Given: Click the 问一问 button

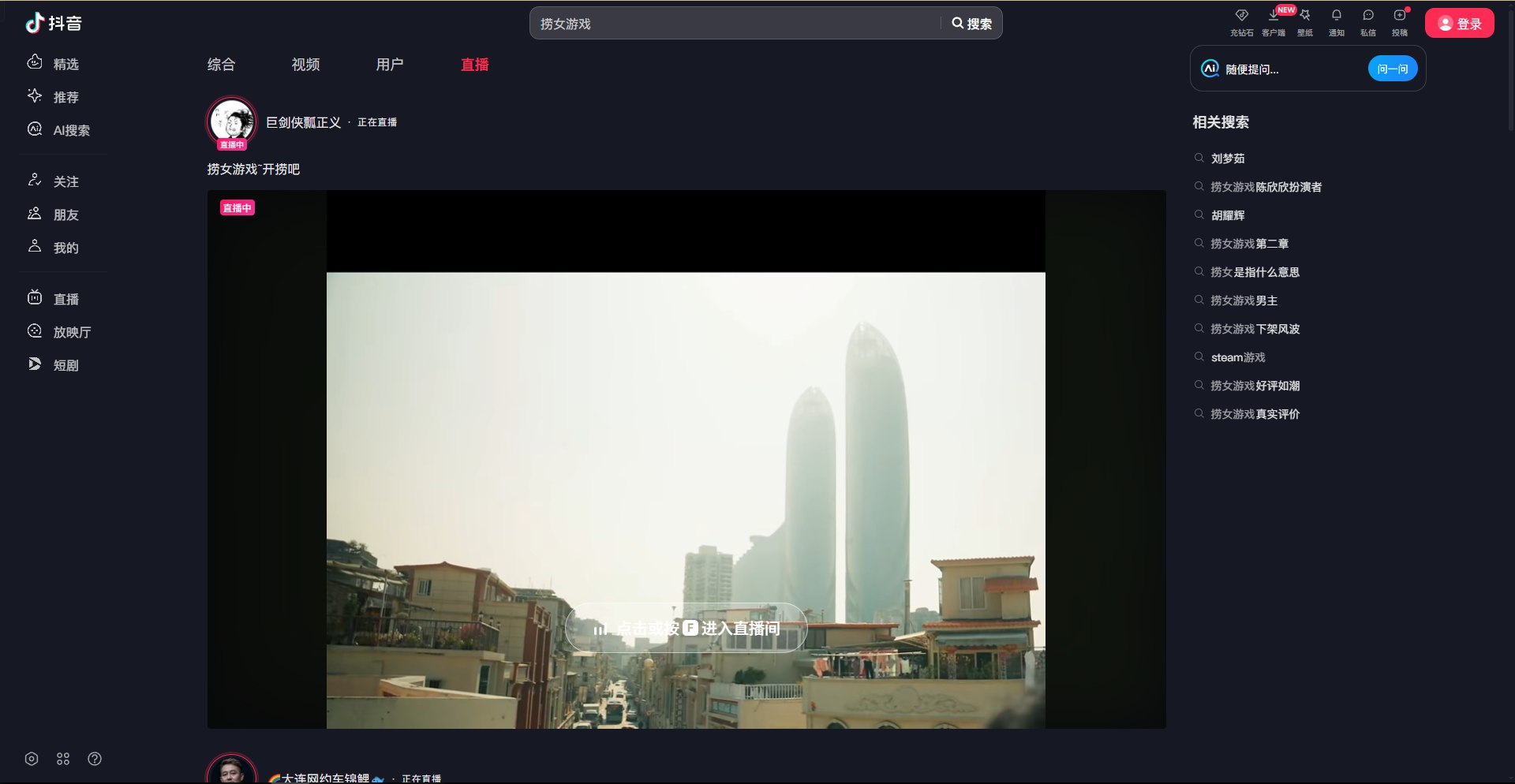Looking at the screenshot, I should [x=1392, y=69].
